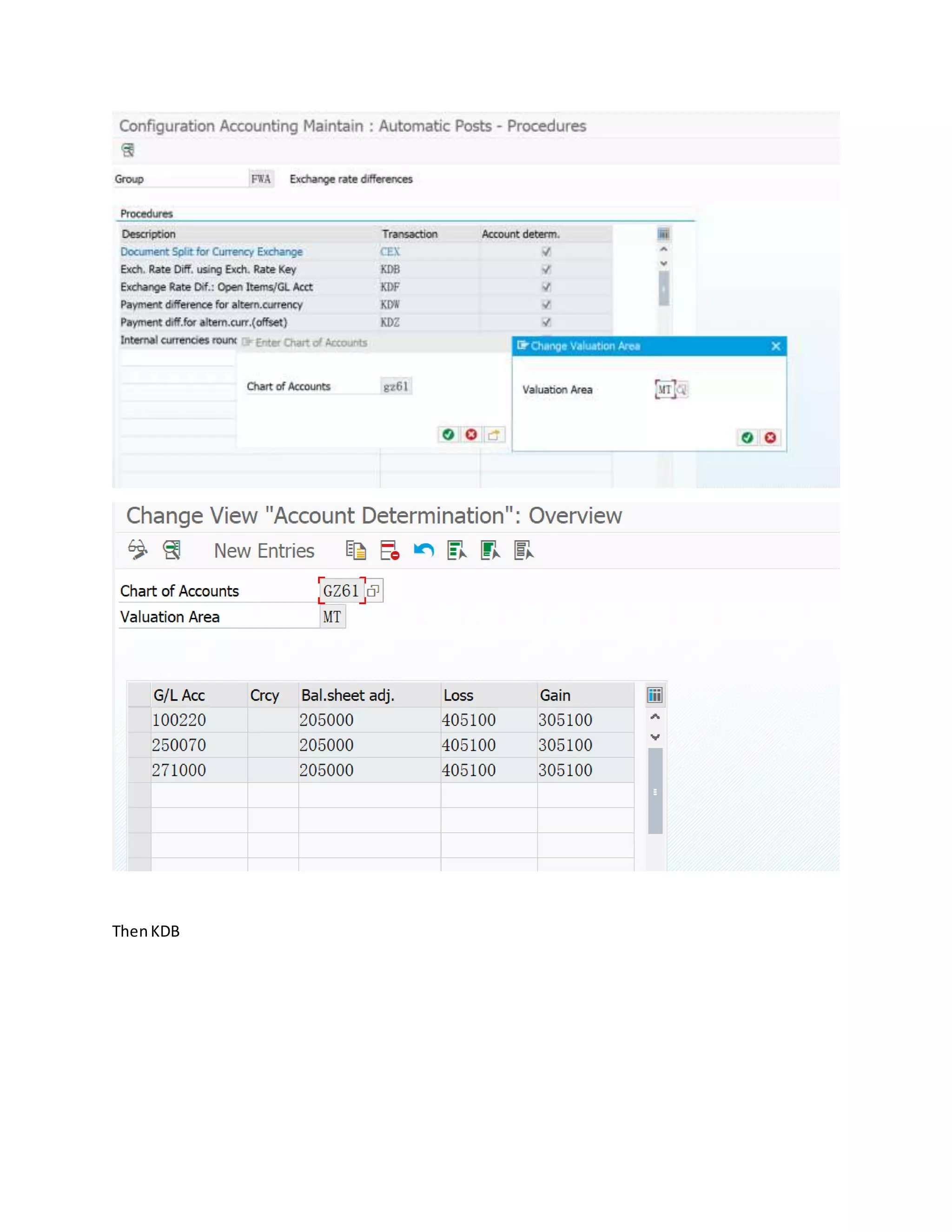Open table settings icon beside Gain column
Image resolution: width=952 pixels, height=1232 pixels.
point(654,695)
